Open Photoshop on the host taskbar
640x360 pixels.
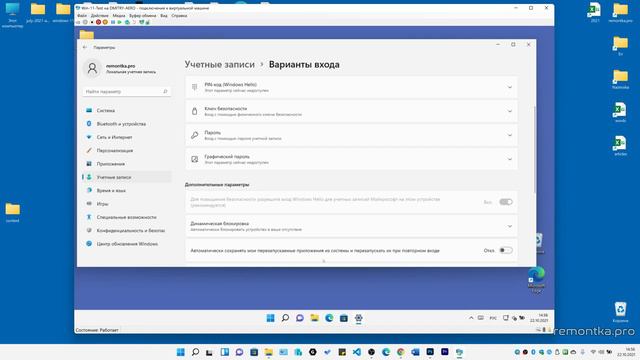pos(430,352)
